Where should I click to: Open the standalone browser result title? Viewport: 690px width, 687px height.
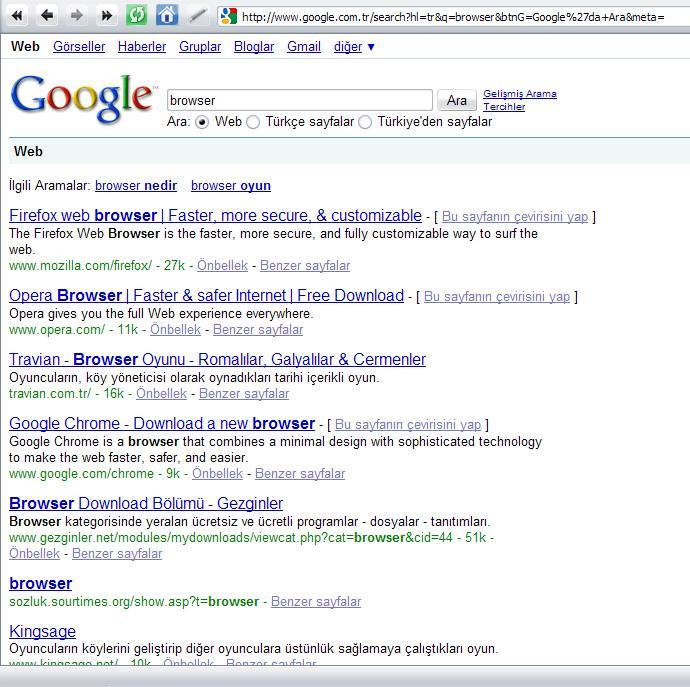coord(40,584)
